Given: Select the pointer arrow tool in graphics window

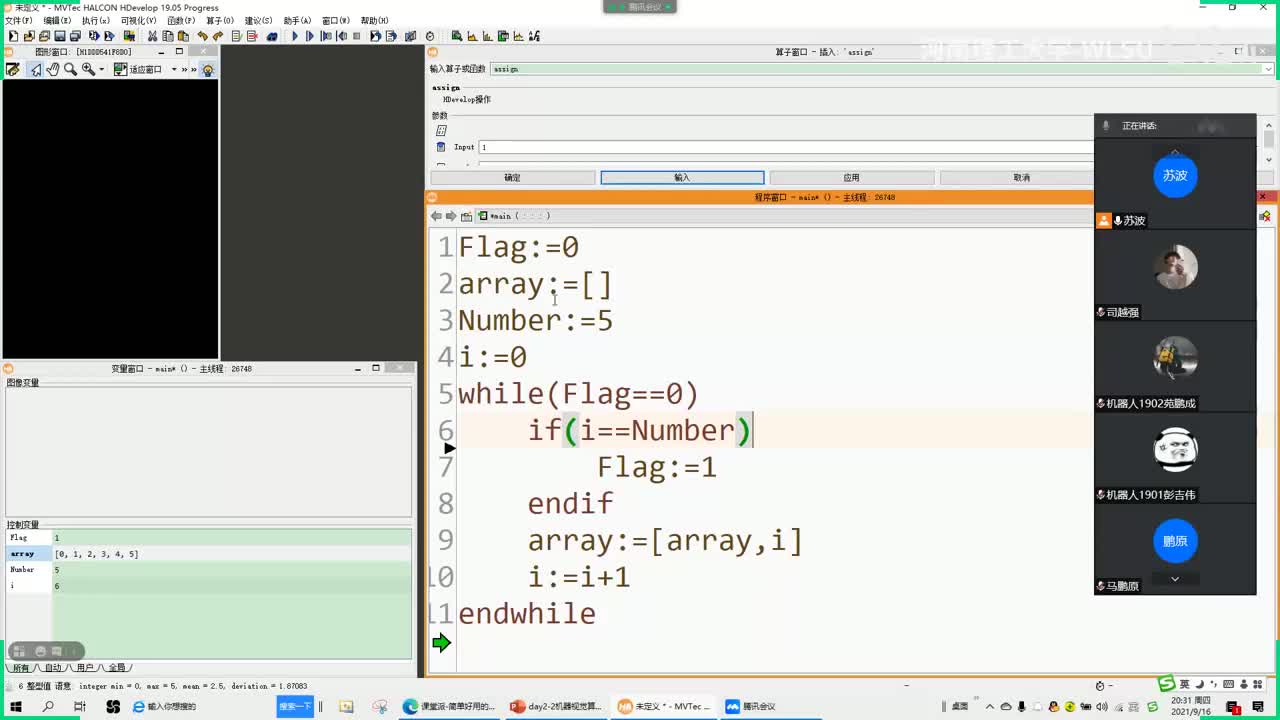Looking at the screenshot, I should tap(35, 69).
